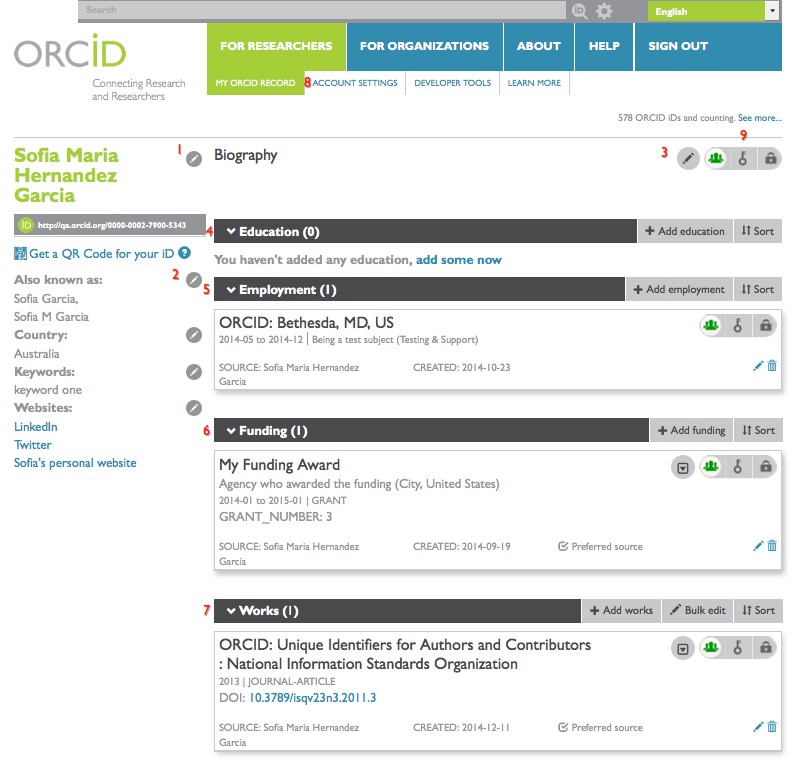Delete My Funding Award entry
This screenshot has height=774, width=801.
(x=772, y=546)
